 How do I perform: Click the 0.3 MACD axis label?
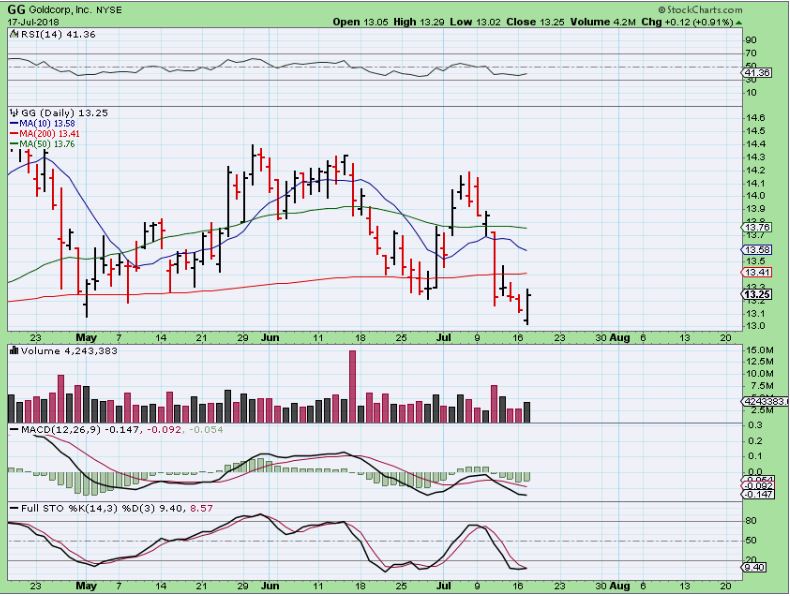755,425
